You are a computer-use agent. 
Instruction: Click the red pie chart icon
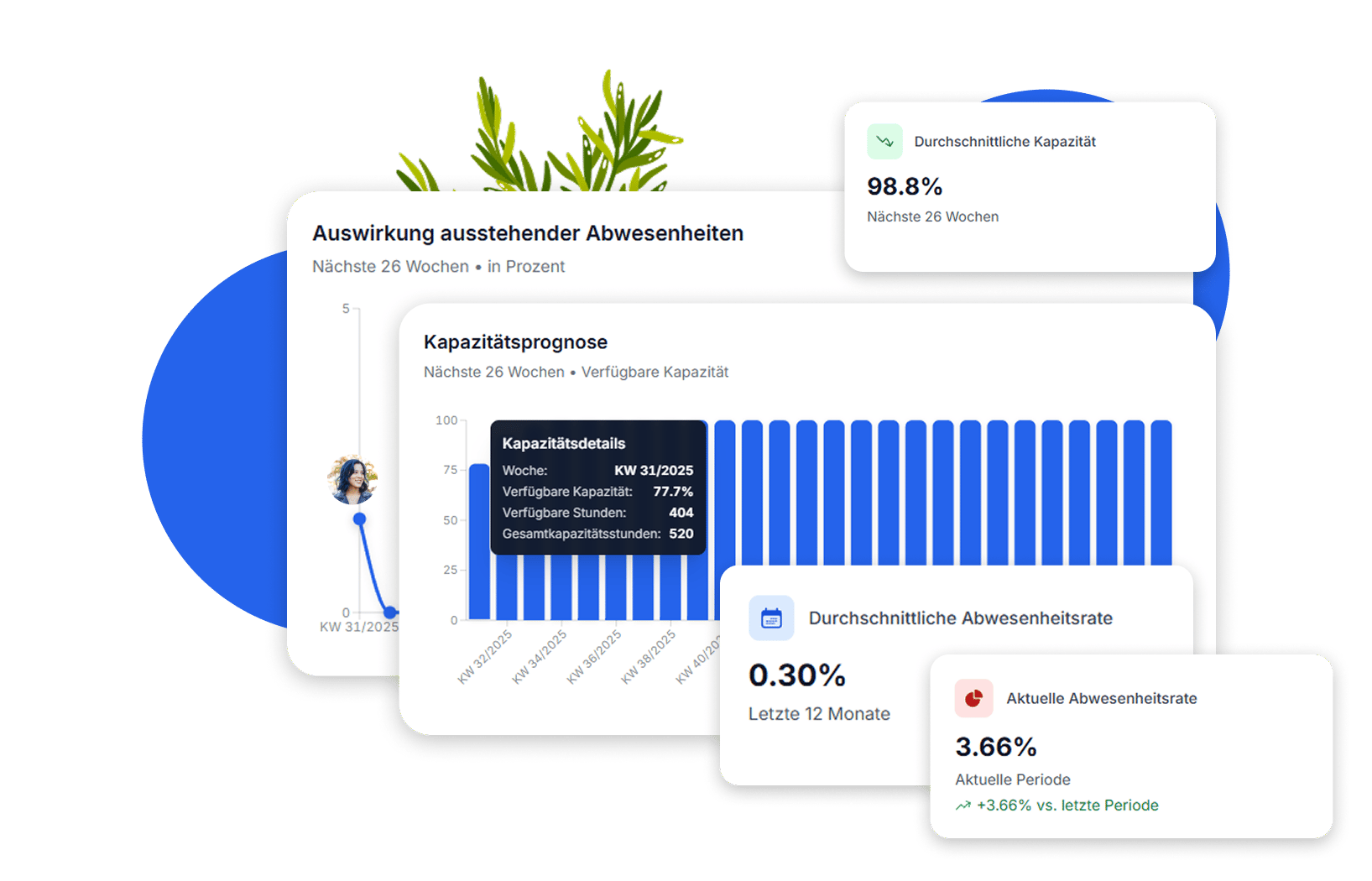(973, 698)
